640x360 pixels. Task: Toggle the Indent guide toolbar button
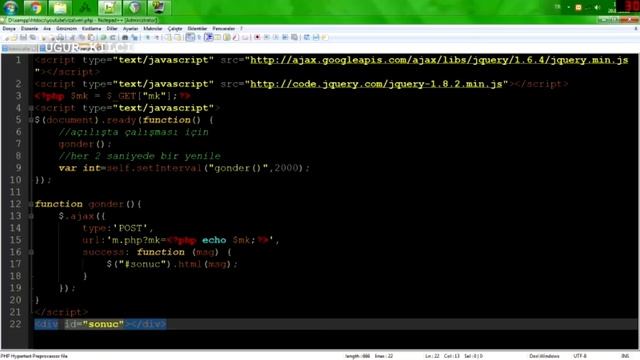coord(208,38)
